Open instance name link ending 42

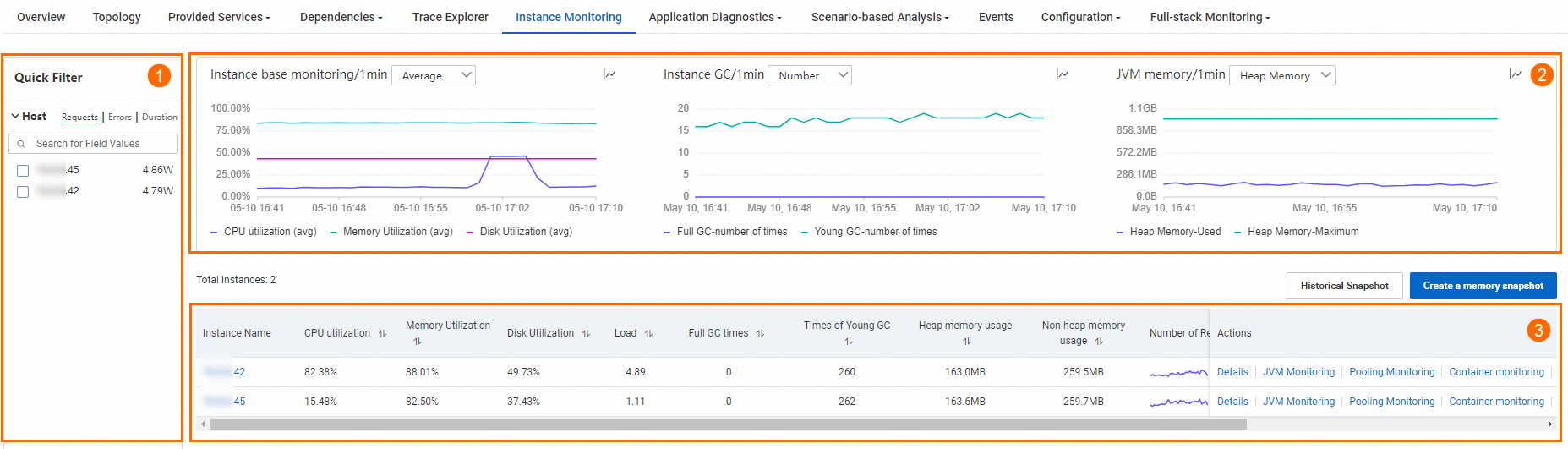[x=224, y=372]
